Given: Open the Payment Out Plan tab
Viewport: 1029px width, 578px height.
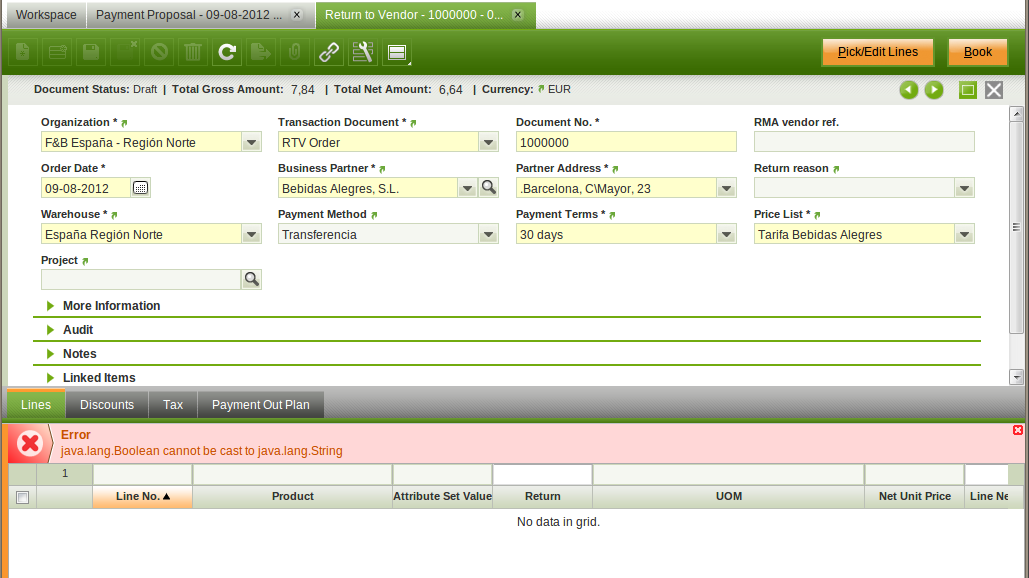Looking at the screenshot, I should (x=261, y=405).
